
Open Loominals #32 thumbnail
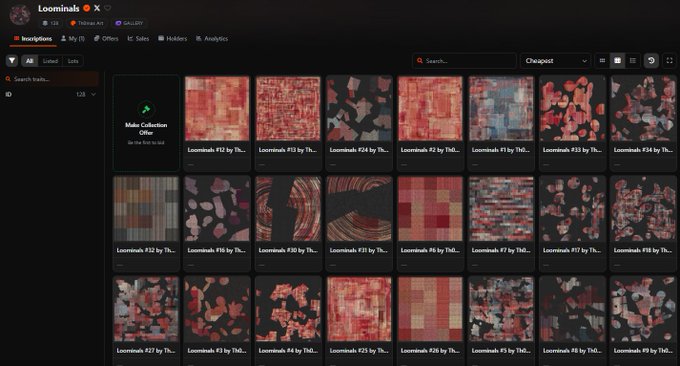[146, 209]
